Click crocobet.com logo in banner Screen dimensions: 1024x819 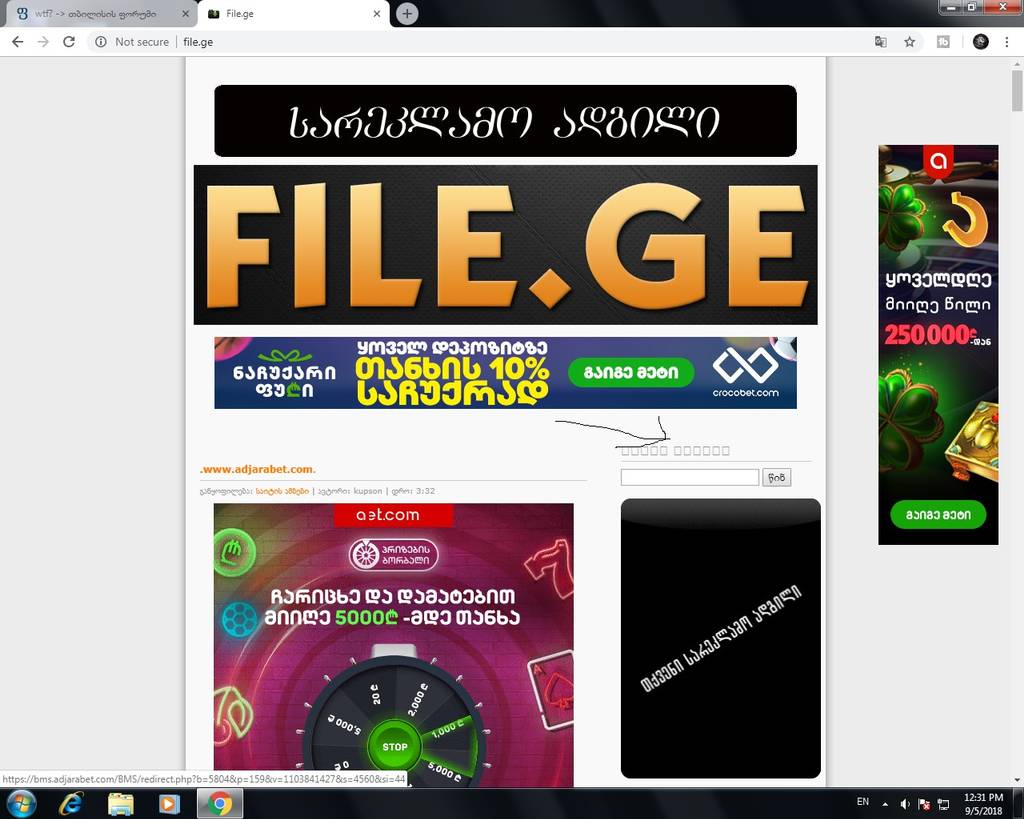745,373
